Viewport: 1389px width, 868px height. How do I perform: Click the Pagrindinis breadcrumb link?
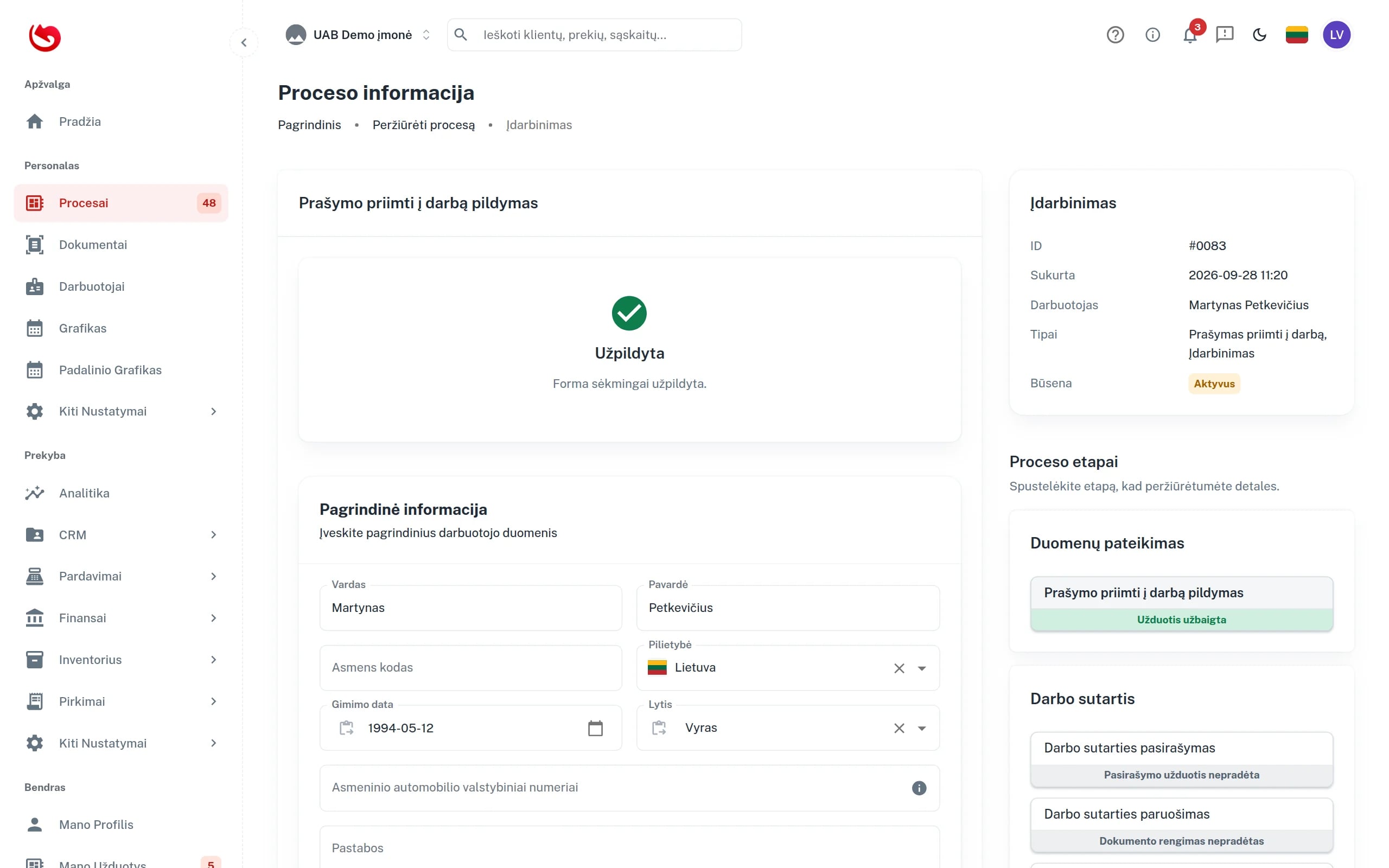pyautogui.click(x=309, y=125)
